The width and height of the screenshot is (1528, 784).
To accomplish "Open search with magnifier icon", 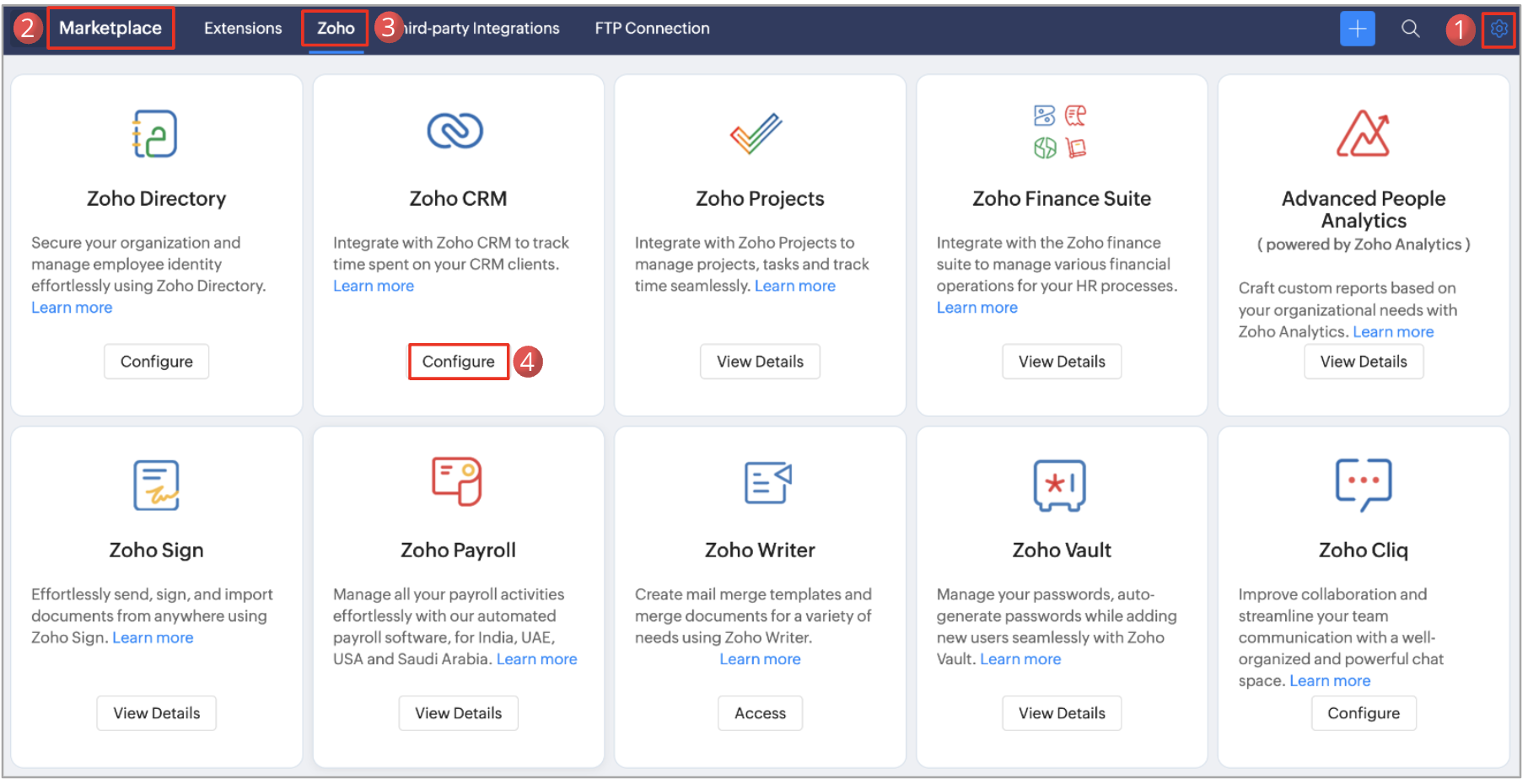I will point(1410,29).
